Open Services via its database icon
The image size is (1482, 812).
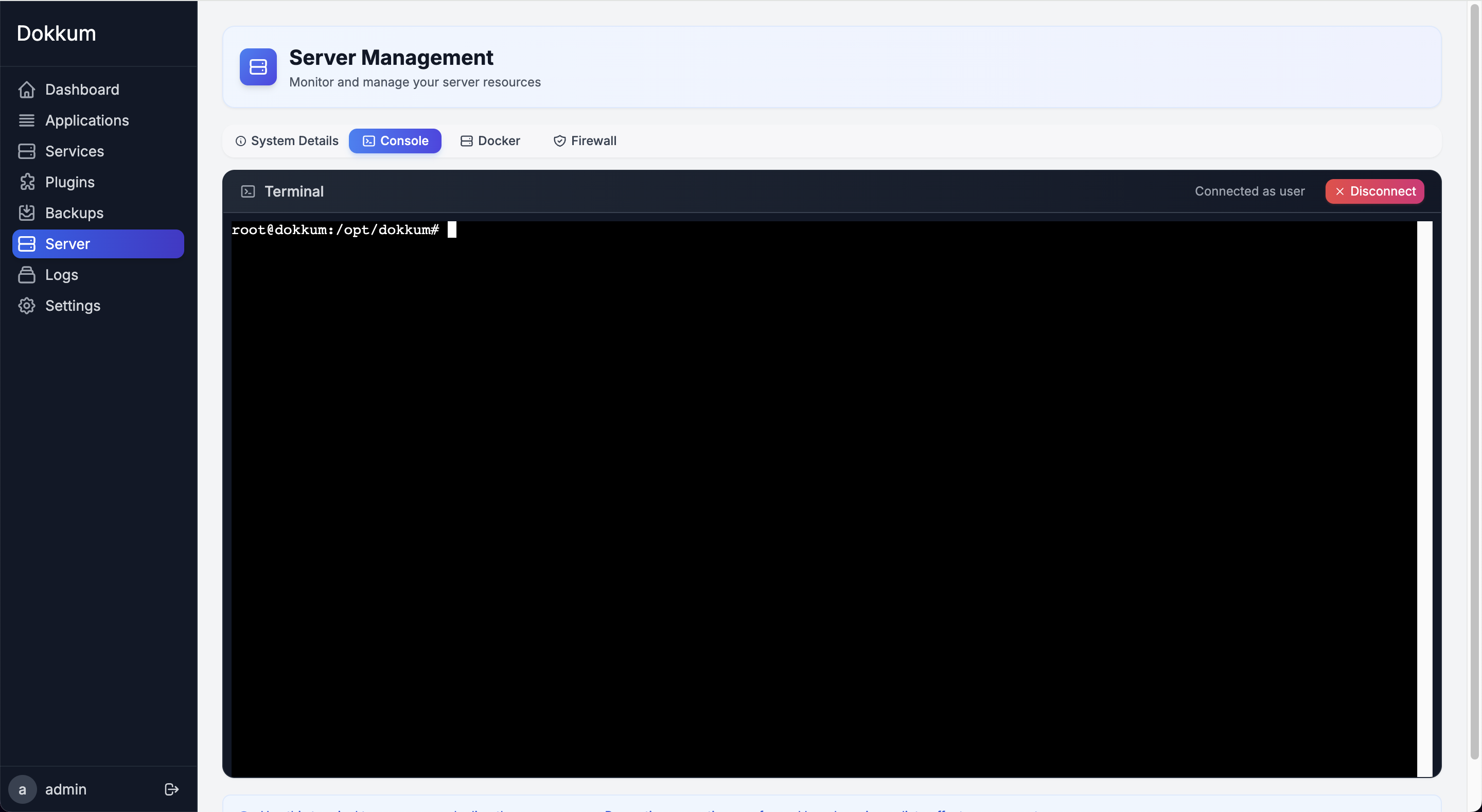click(27, 151)
